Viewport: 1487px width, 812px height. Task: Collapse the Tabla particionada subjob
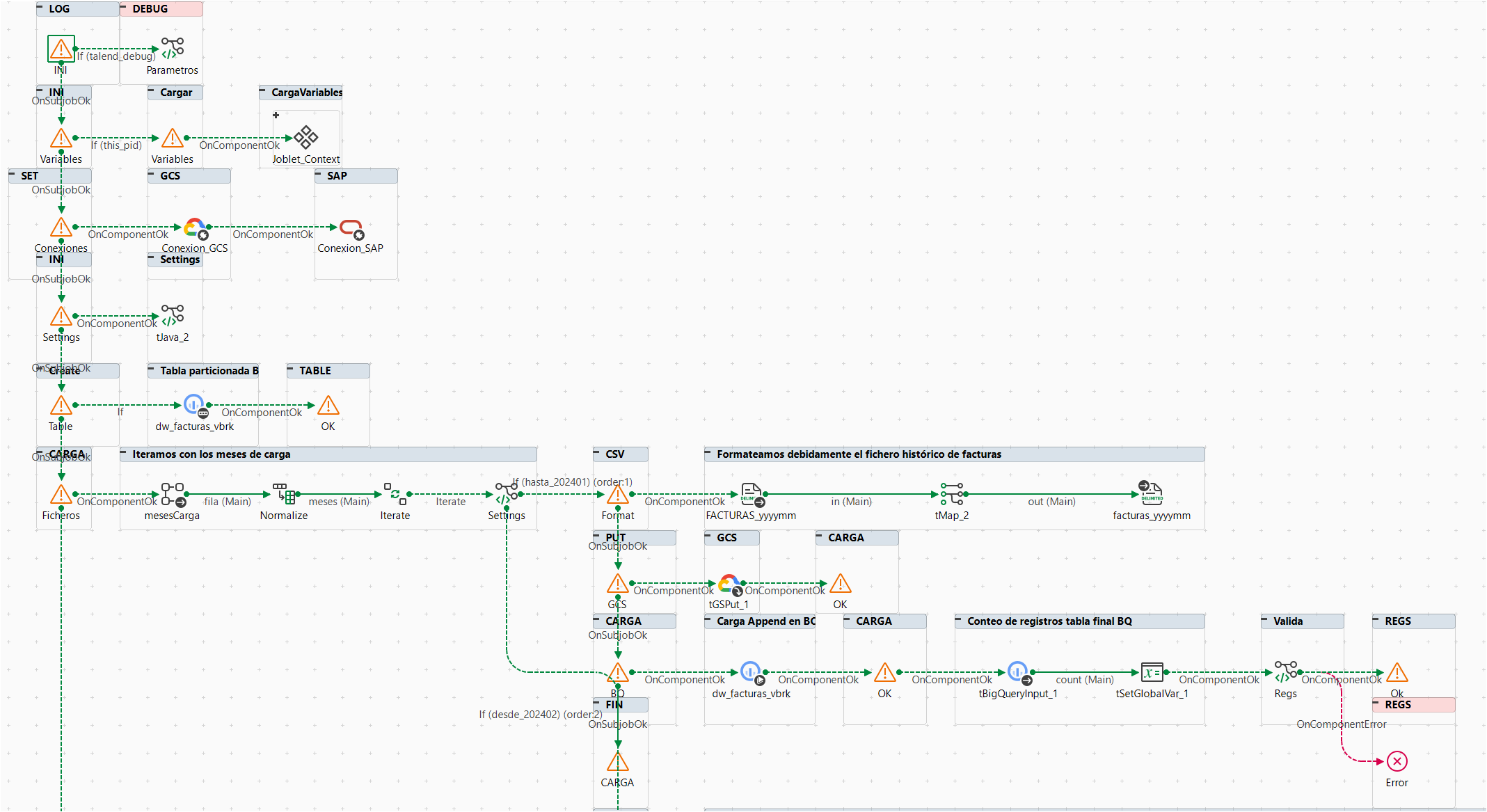(x=151, y=368)
